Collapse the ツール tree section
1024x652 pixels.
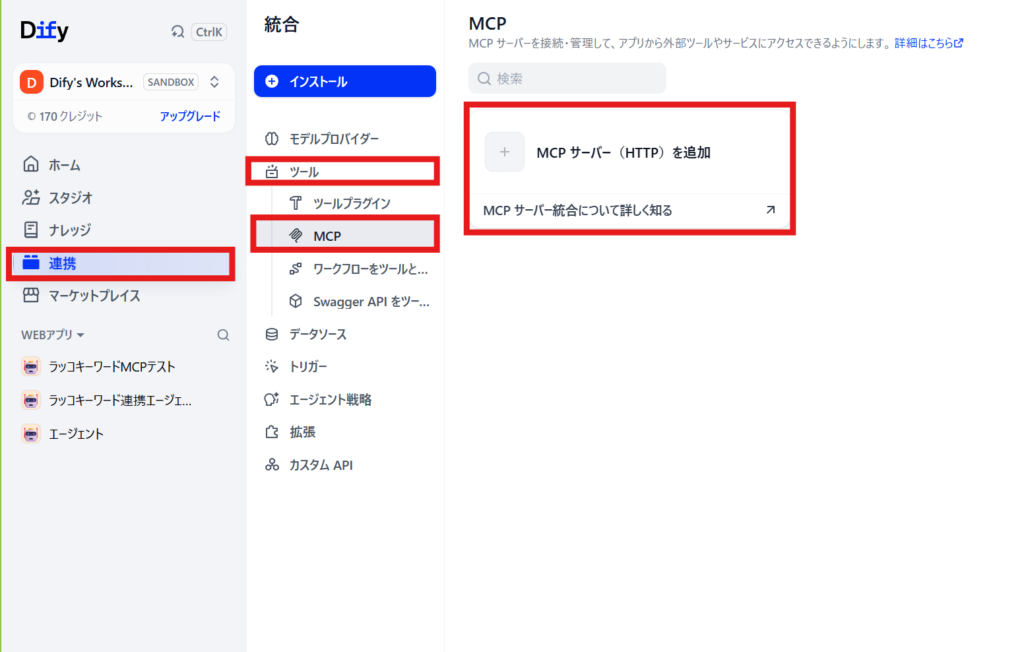(x=345, y=171)
